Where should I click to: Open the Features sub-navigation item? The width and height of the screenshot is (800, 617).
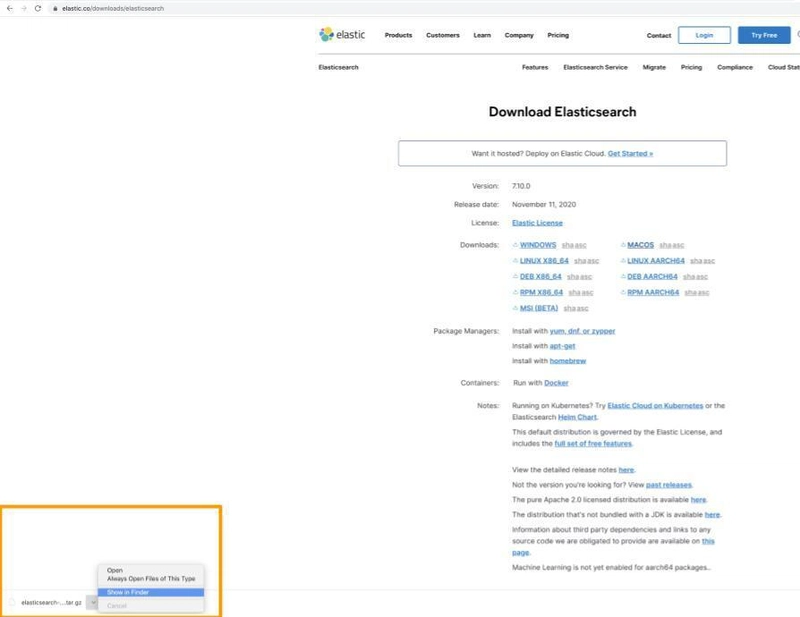coord(535,67)
